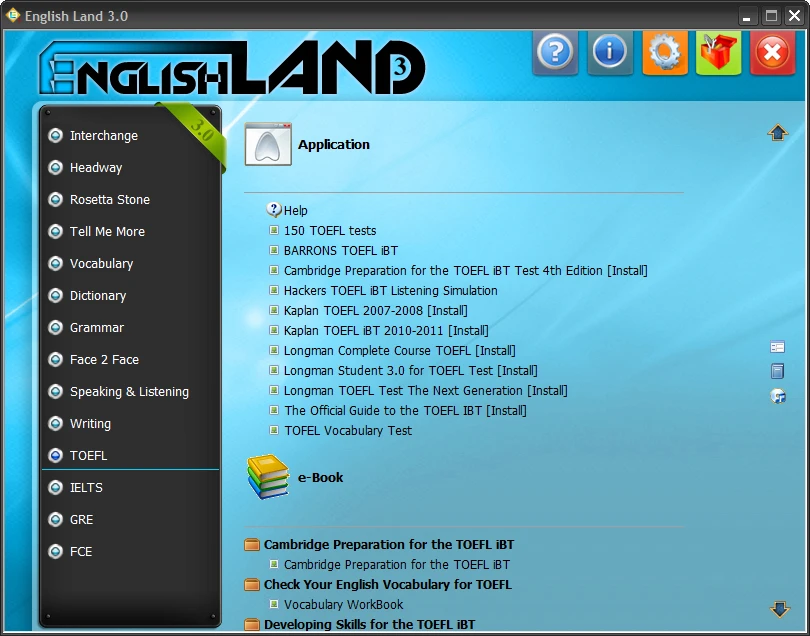The height and width of the screenshot is (636, 810).
Task: Collapse Check Your English Vocabulary folder
Action: [252, 585]
